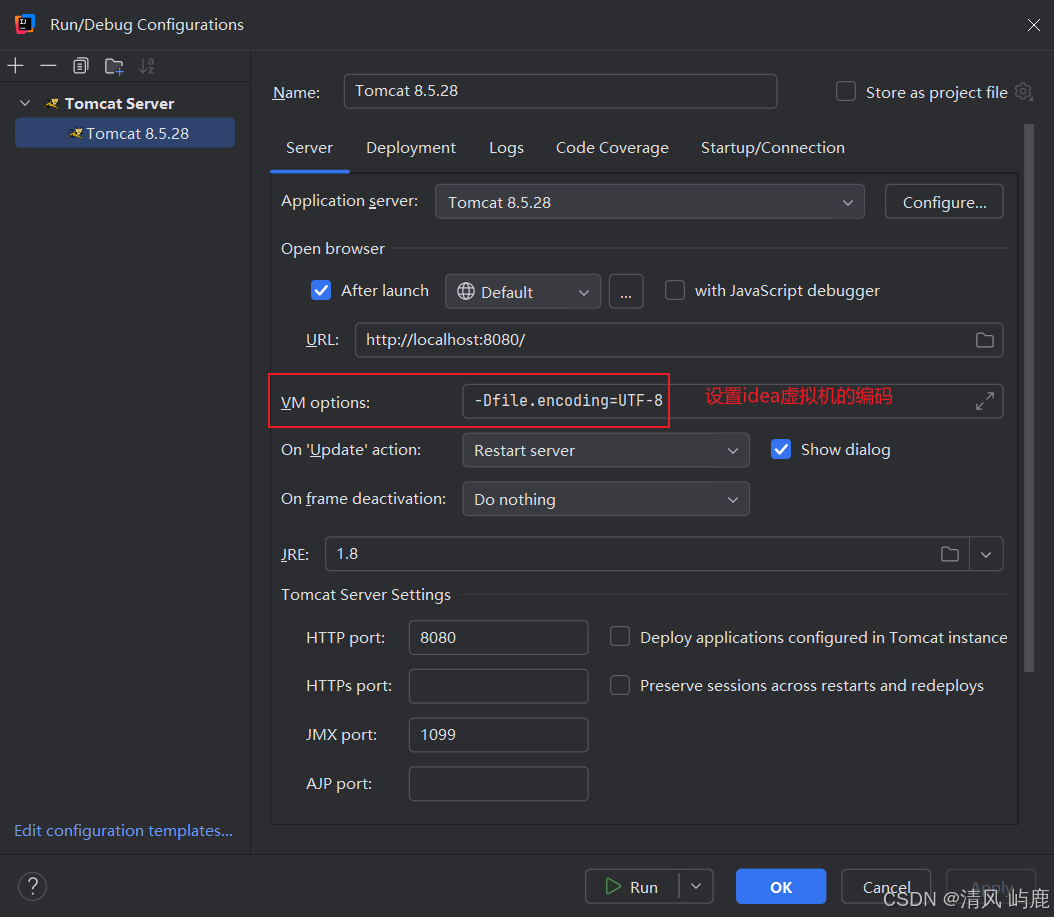The image size is (1054, 917).
Task: Sort configurations alphabetically
Action: [x=147, y=66]
